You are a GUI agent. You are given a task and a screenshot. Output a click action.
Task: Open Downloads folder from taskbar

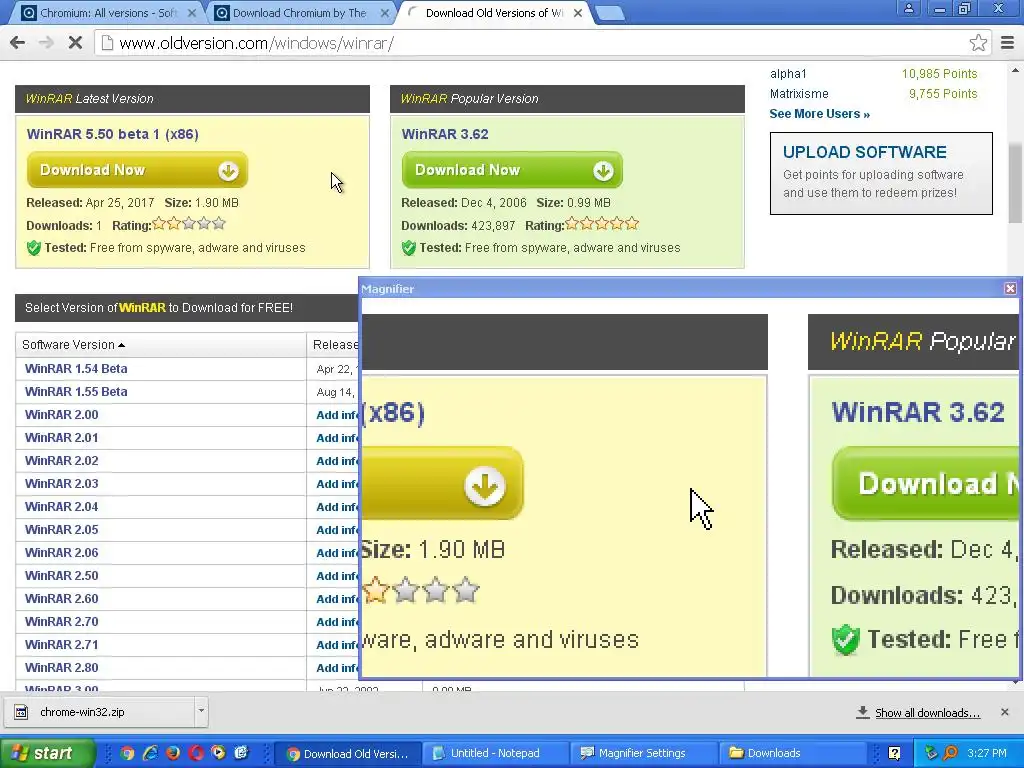point(792,753)
